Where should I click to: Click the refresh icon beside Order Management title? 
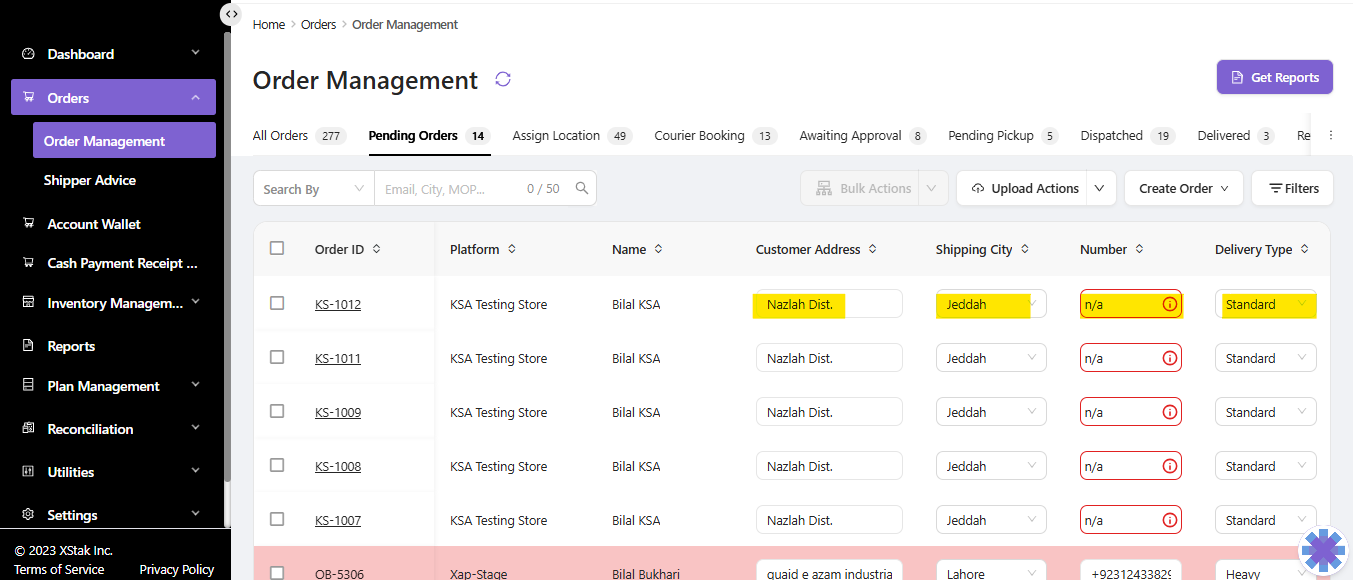[x=503, y=79]
